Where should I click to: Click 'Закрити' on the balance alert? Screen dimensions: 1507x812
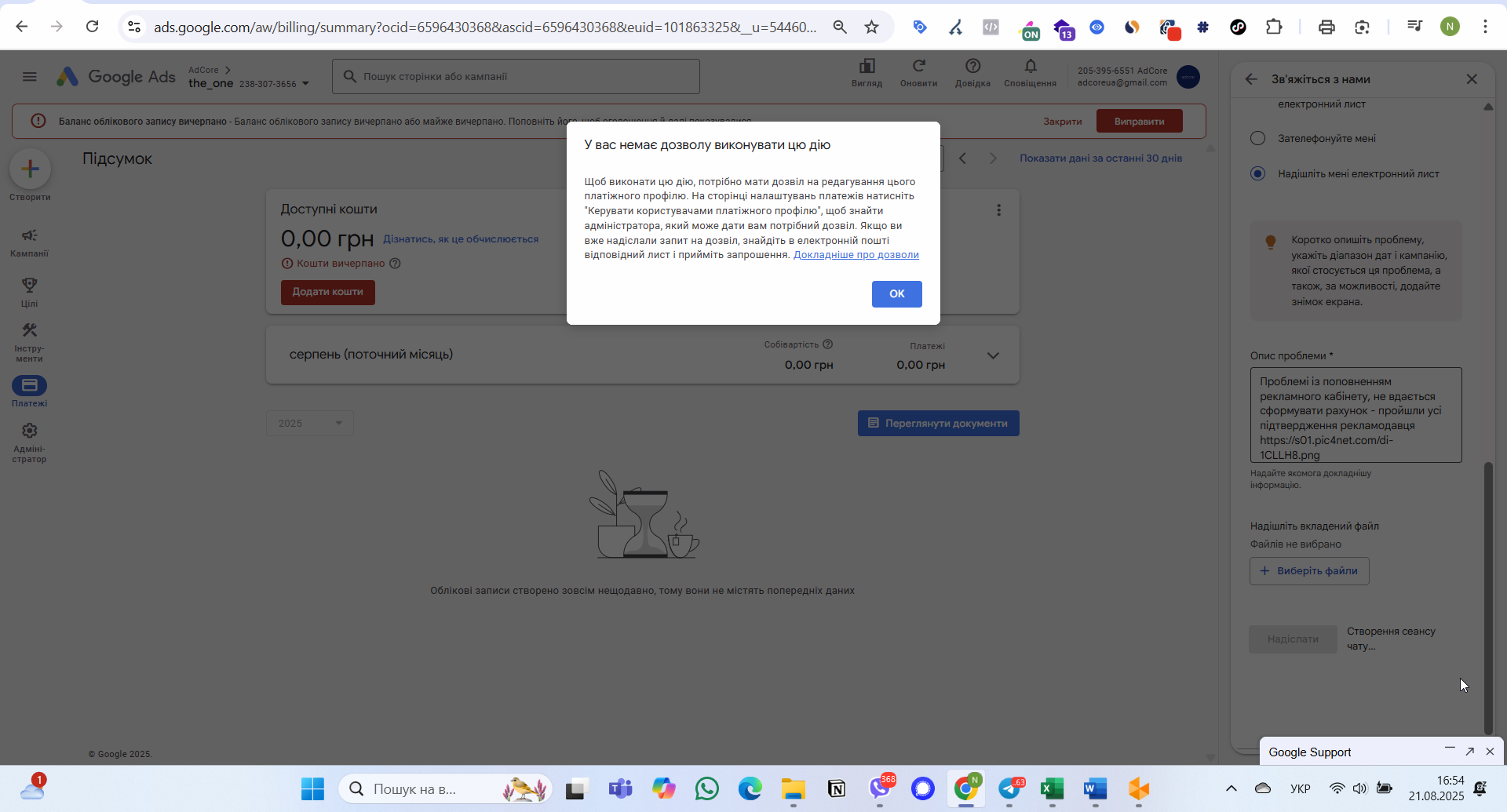(1062, 122)
